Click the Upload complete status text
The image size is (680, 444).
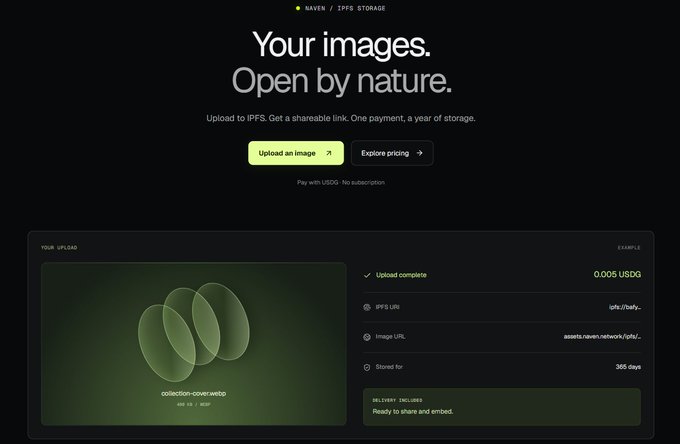coord(401,275)
